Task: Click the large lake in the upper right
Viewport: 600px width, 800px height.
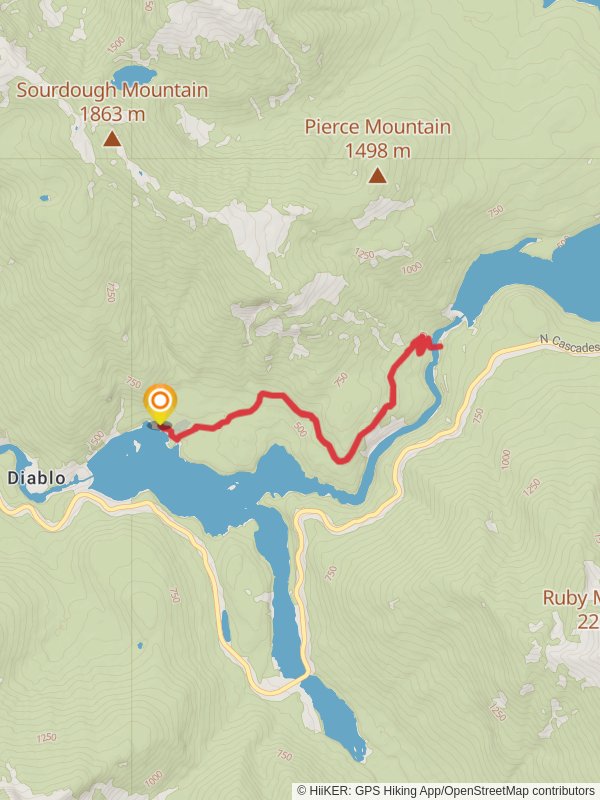Action: [531, 276]
